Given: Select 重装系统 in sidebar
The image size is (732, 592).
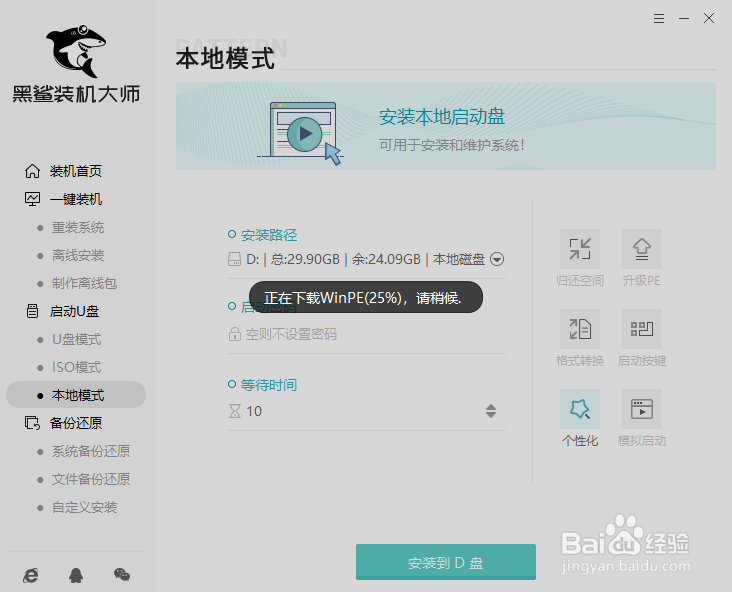Looking at the screenshot, I should [77, 227].
